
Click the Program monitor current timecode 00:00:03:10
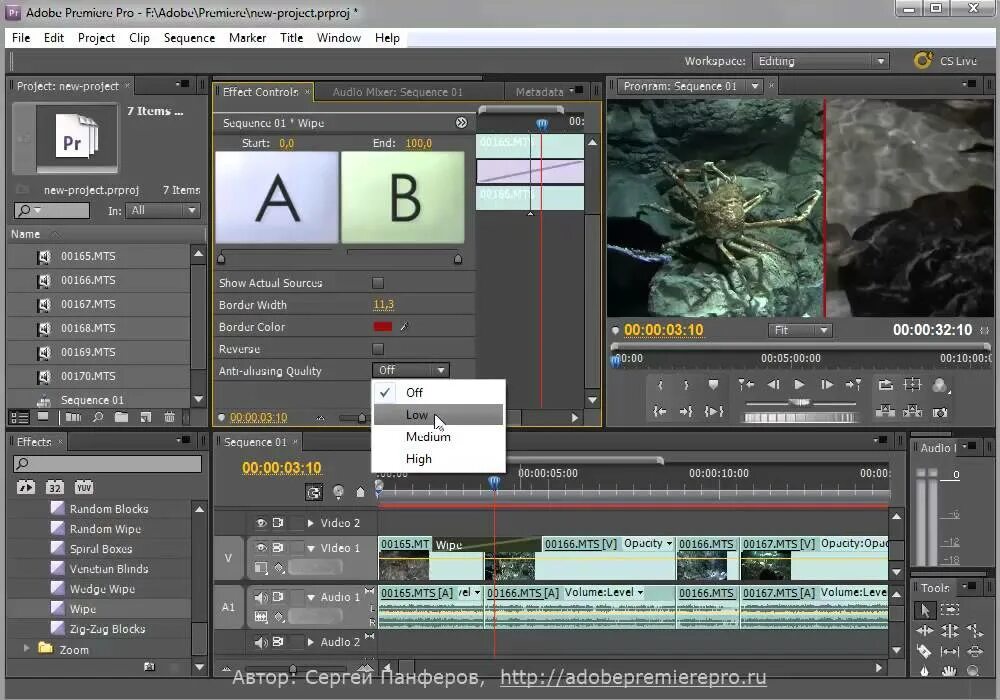point(663,330)
